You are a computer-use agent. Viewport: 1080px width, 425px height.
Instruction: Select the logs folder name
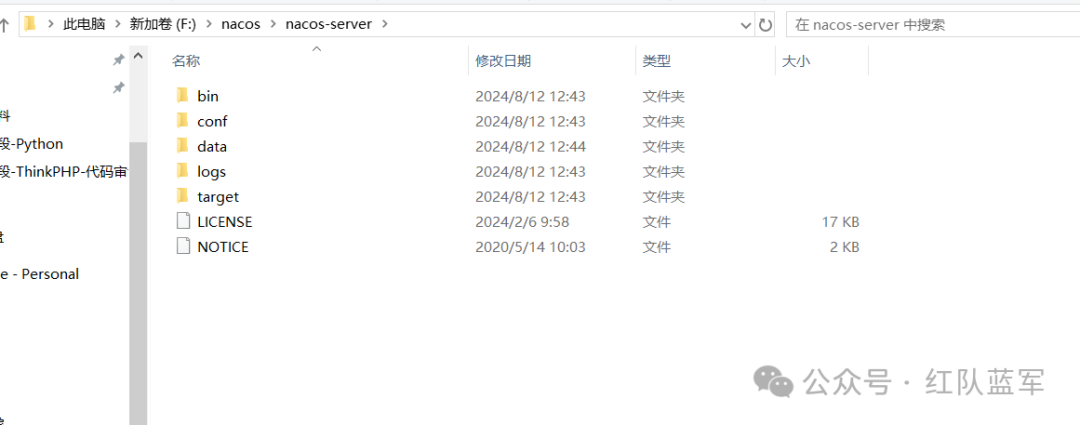click(x=211, y=172)
